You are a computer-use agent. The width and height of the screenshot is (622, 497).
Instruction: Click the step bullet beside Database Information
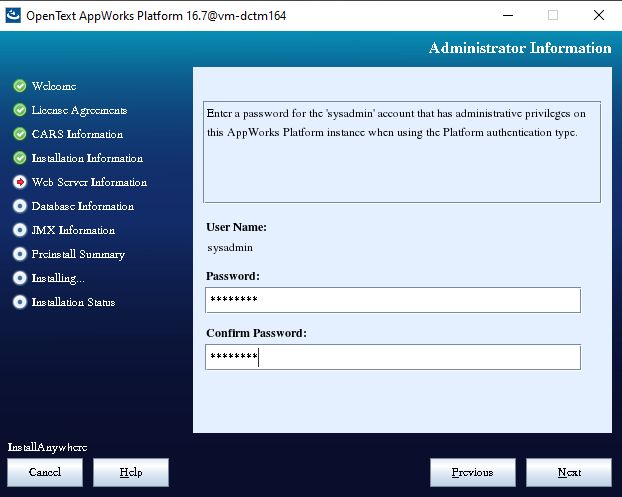pyautogui.click(x=20, y=206)
